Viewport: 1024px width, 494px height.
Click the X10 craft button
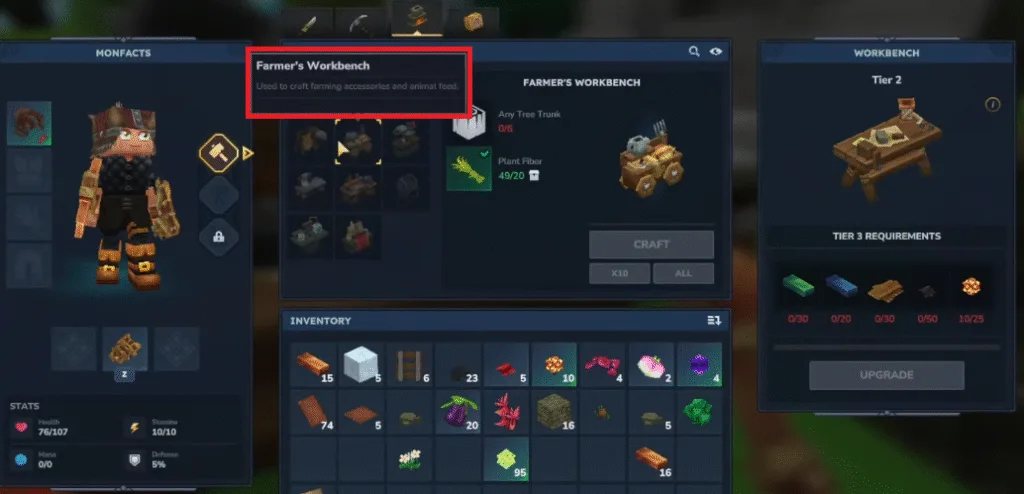(x=619, y=273)
